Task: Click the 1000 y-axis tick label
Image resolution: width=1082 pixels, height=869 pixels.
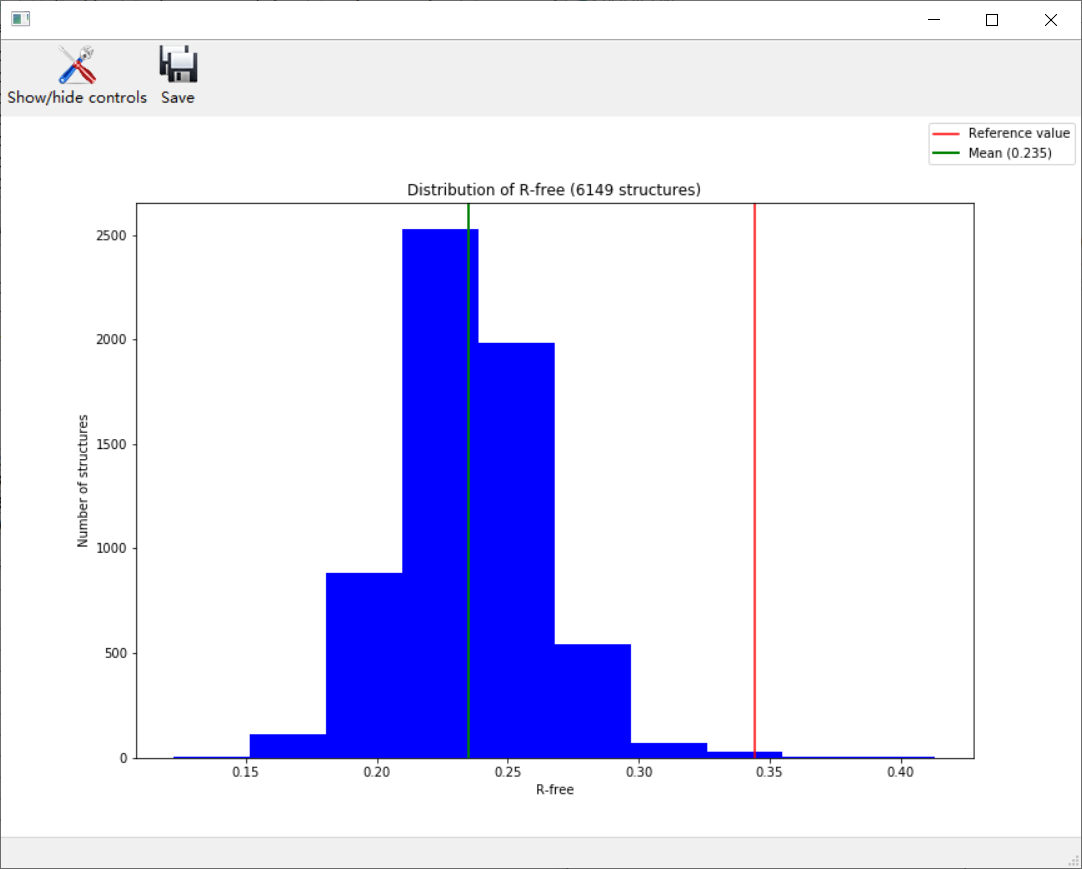Action: pos(111,549)
